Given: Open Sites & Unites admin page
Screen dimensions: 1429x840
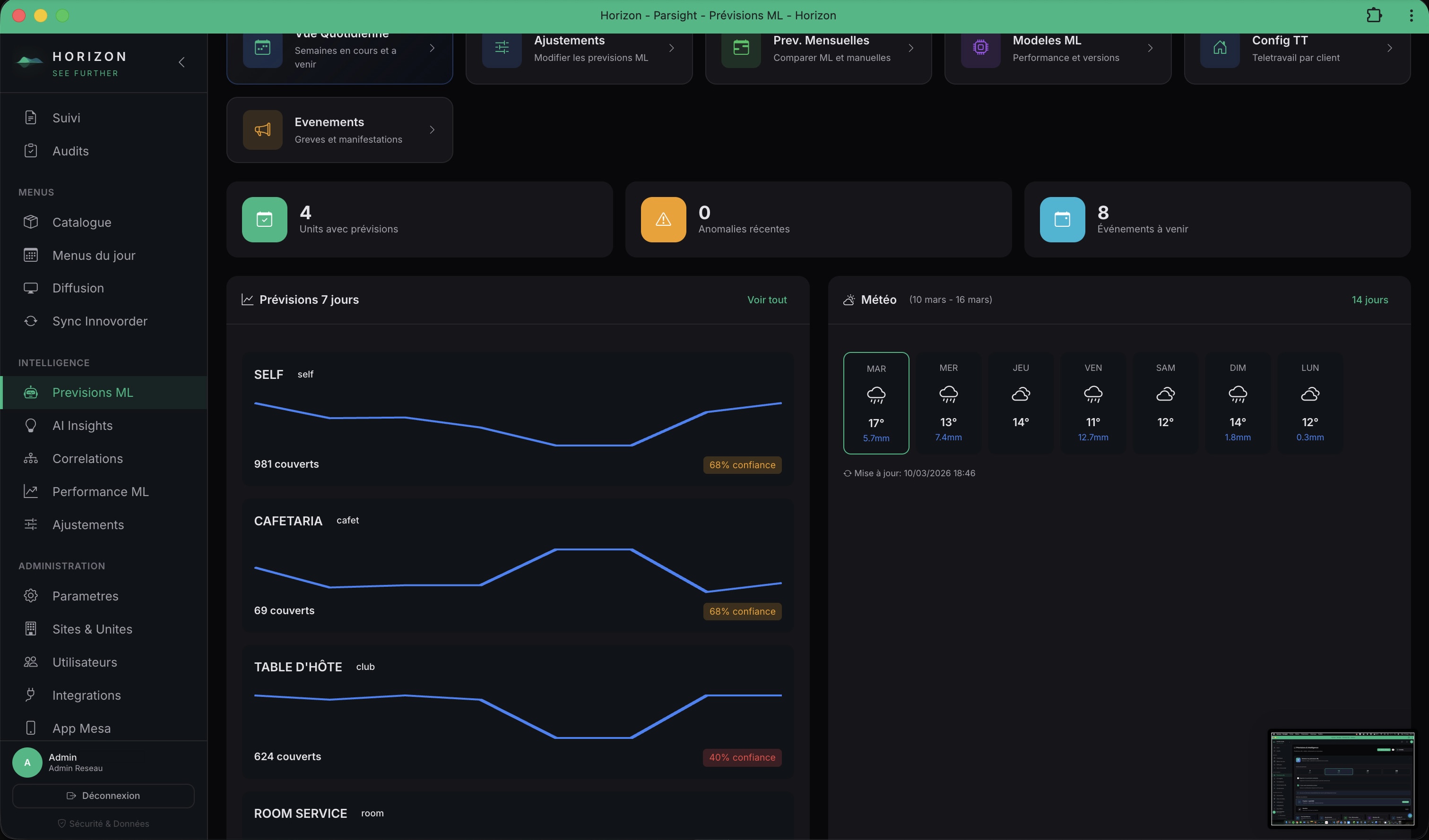Looking at the screenshot, I should (x=92, y=629).
